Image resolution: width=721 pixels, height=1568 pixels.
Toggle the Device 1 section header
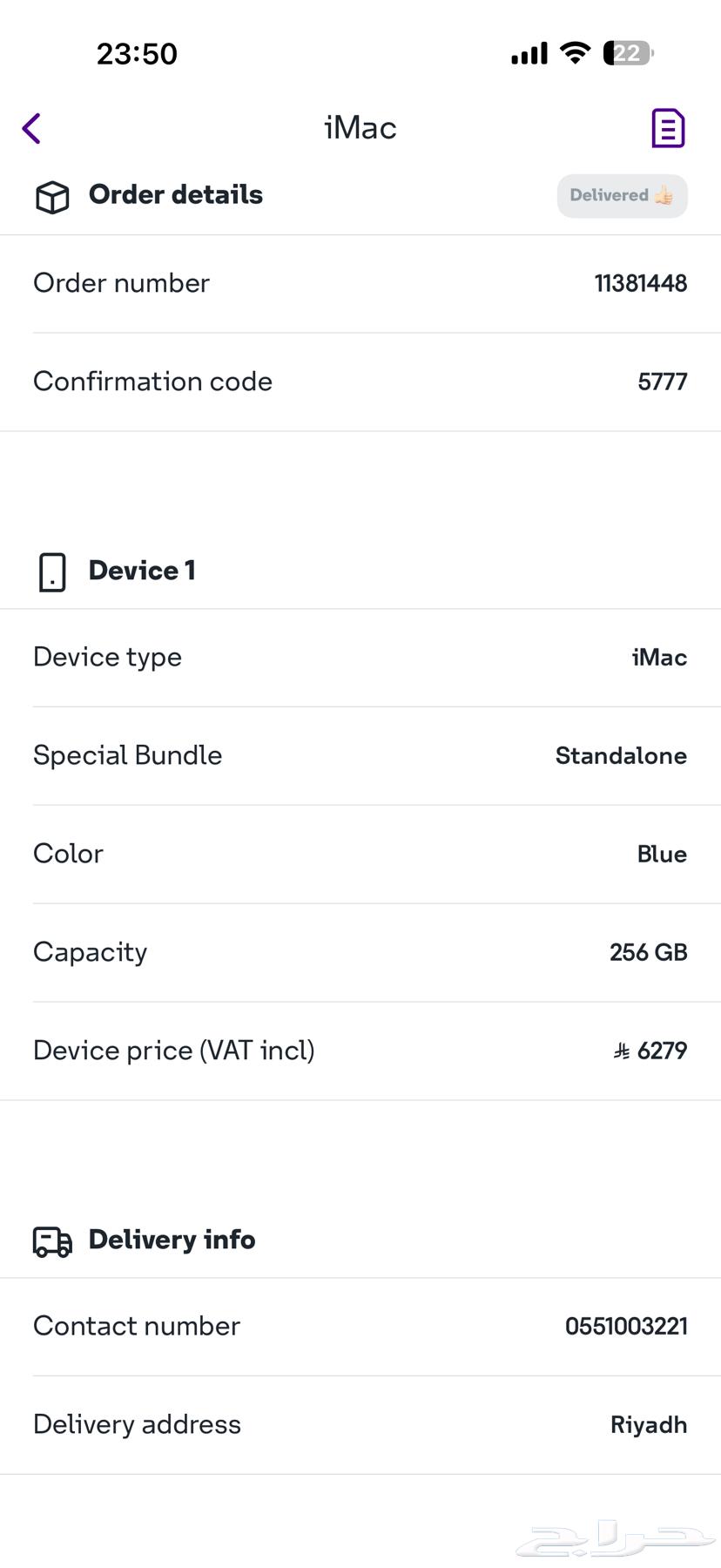click(141, 571)
